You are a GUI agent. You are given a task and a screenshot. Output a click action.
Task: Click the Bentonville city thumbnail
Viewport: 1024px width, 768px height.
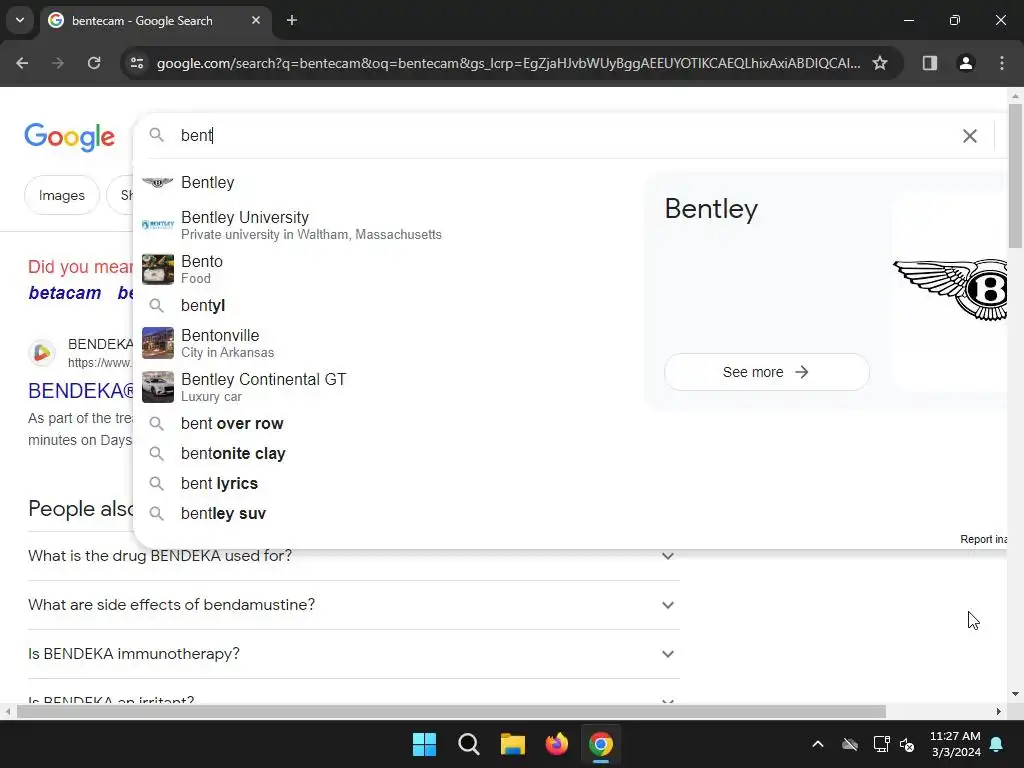click(x=157, y=343)
